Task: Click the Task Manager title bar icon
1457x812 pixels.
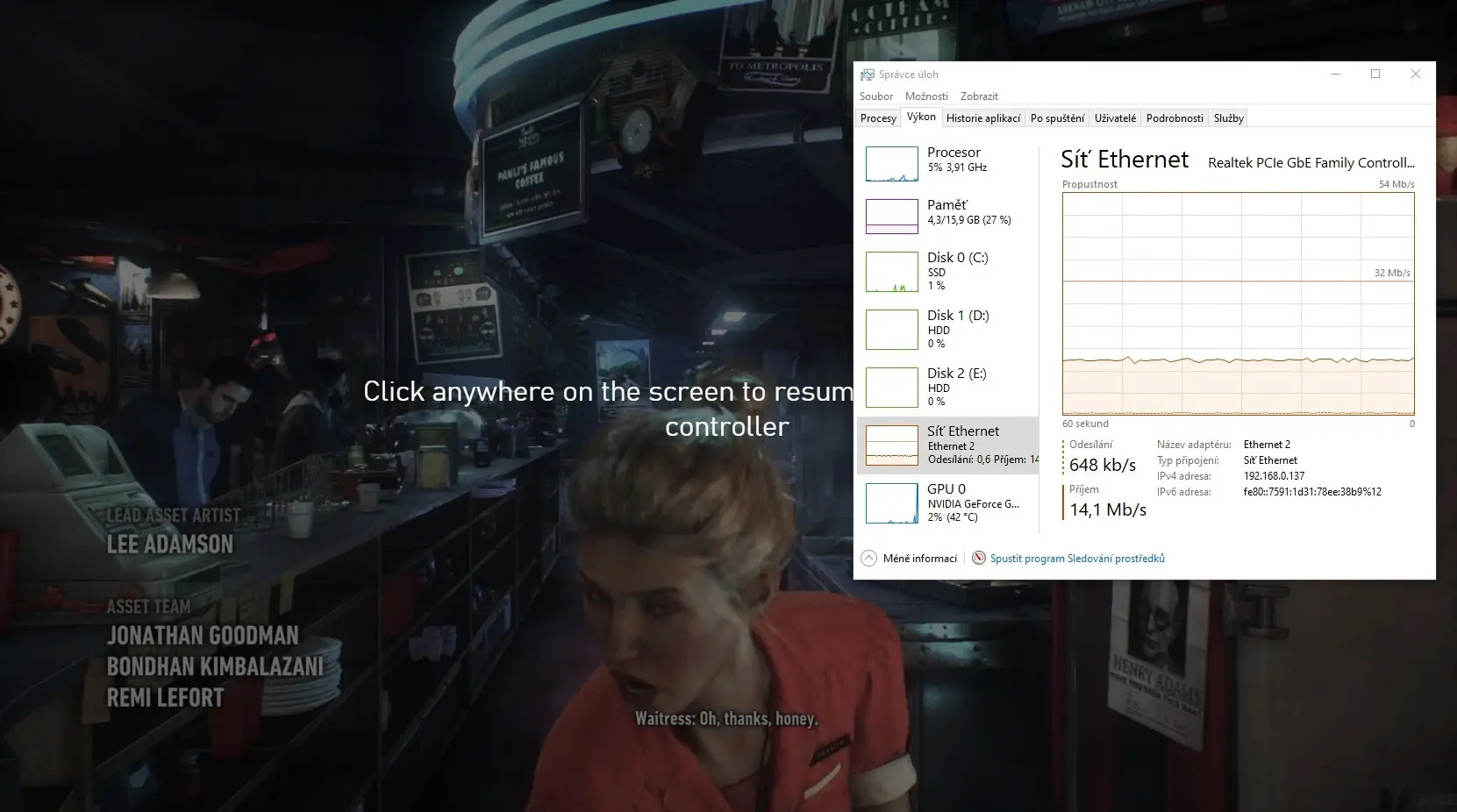Action: pos(868,75)
